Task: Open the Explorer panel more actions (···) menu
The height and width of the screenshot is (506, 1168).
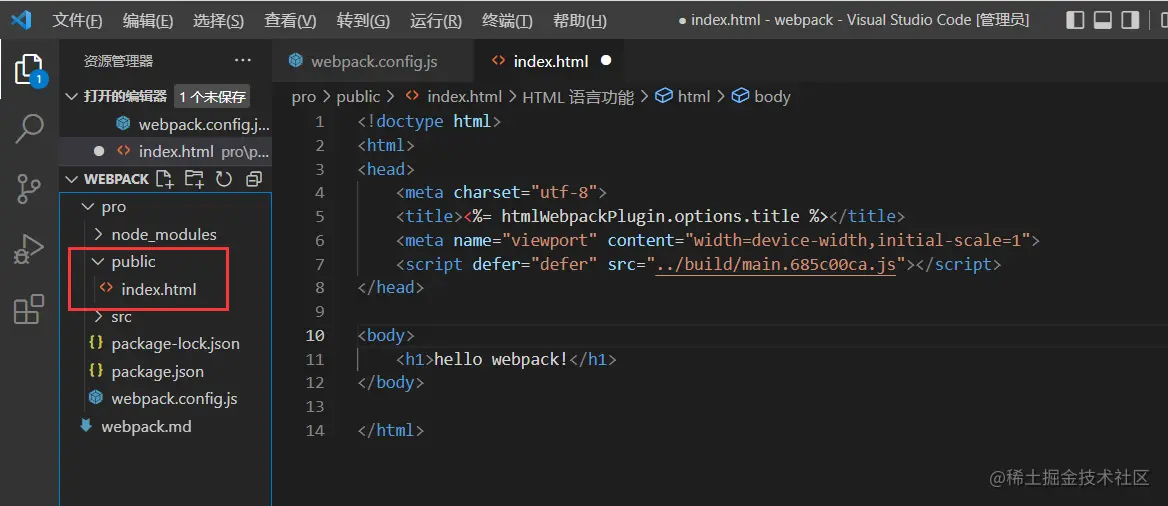Action: coord(243,60)
